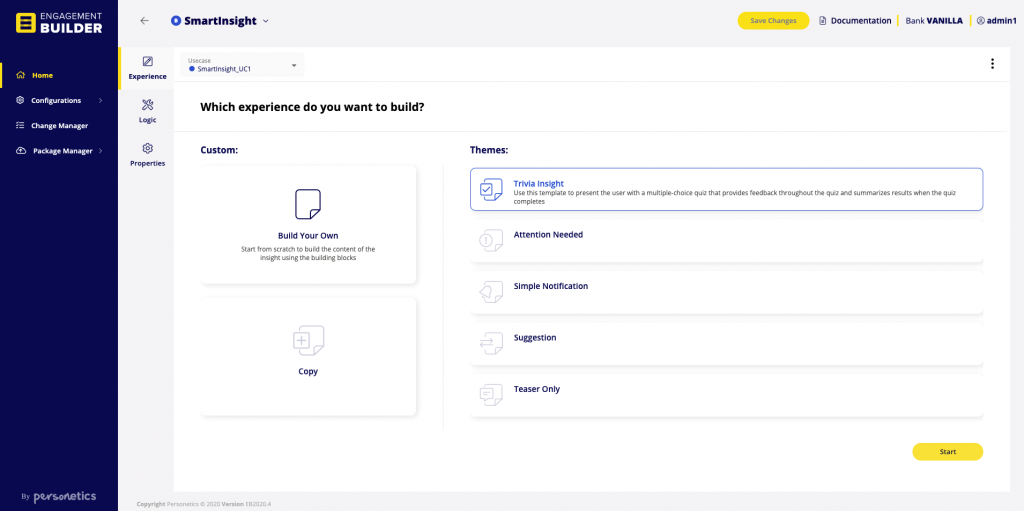Click the Suggestion theme arrows icon
Image resolution: width=1024 pixels, height=511 pixels.
(x=491, y=343)
